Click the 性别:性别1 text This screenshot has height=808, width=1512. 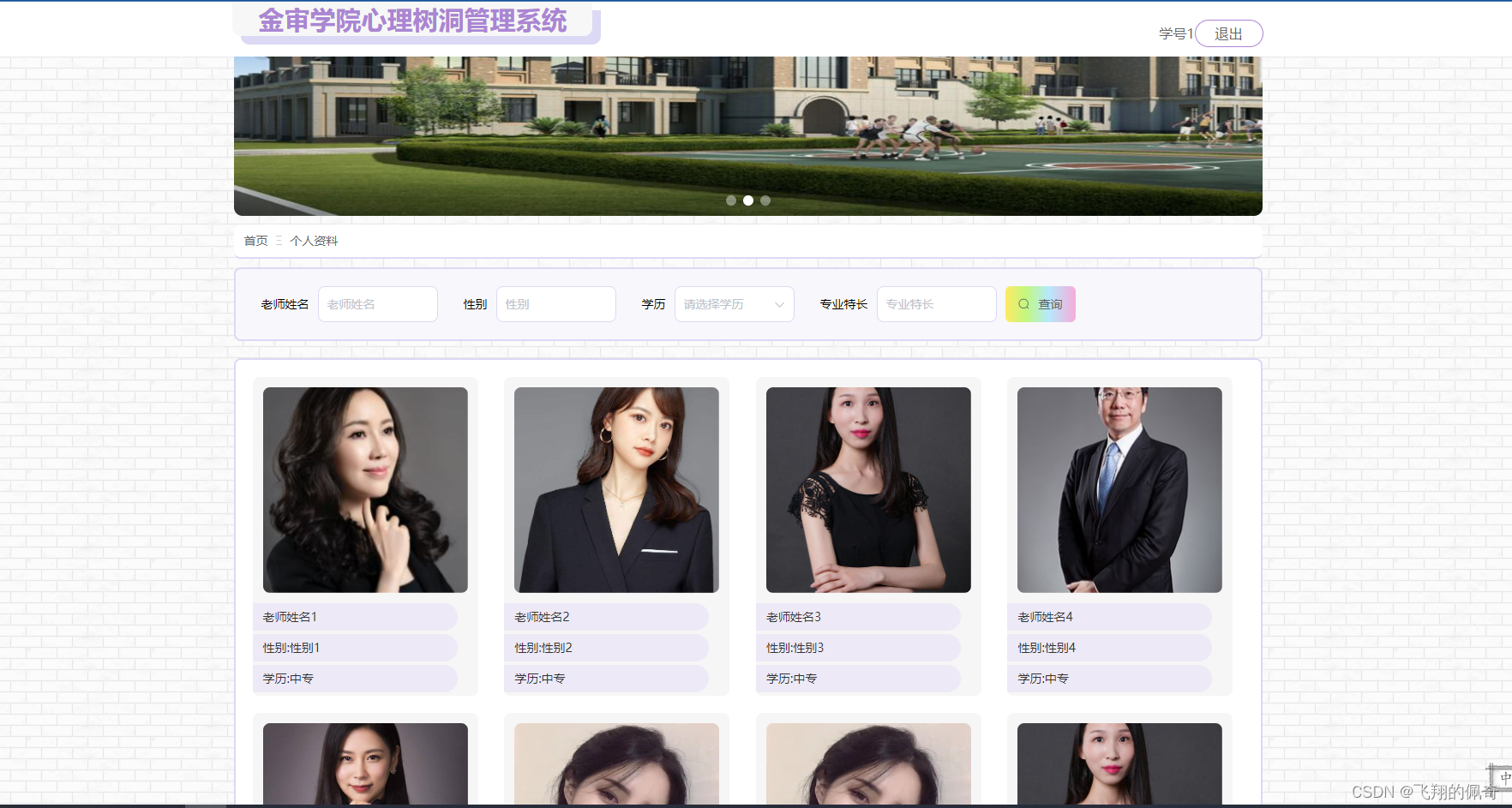[x=291, y=648]
